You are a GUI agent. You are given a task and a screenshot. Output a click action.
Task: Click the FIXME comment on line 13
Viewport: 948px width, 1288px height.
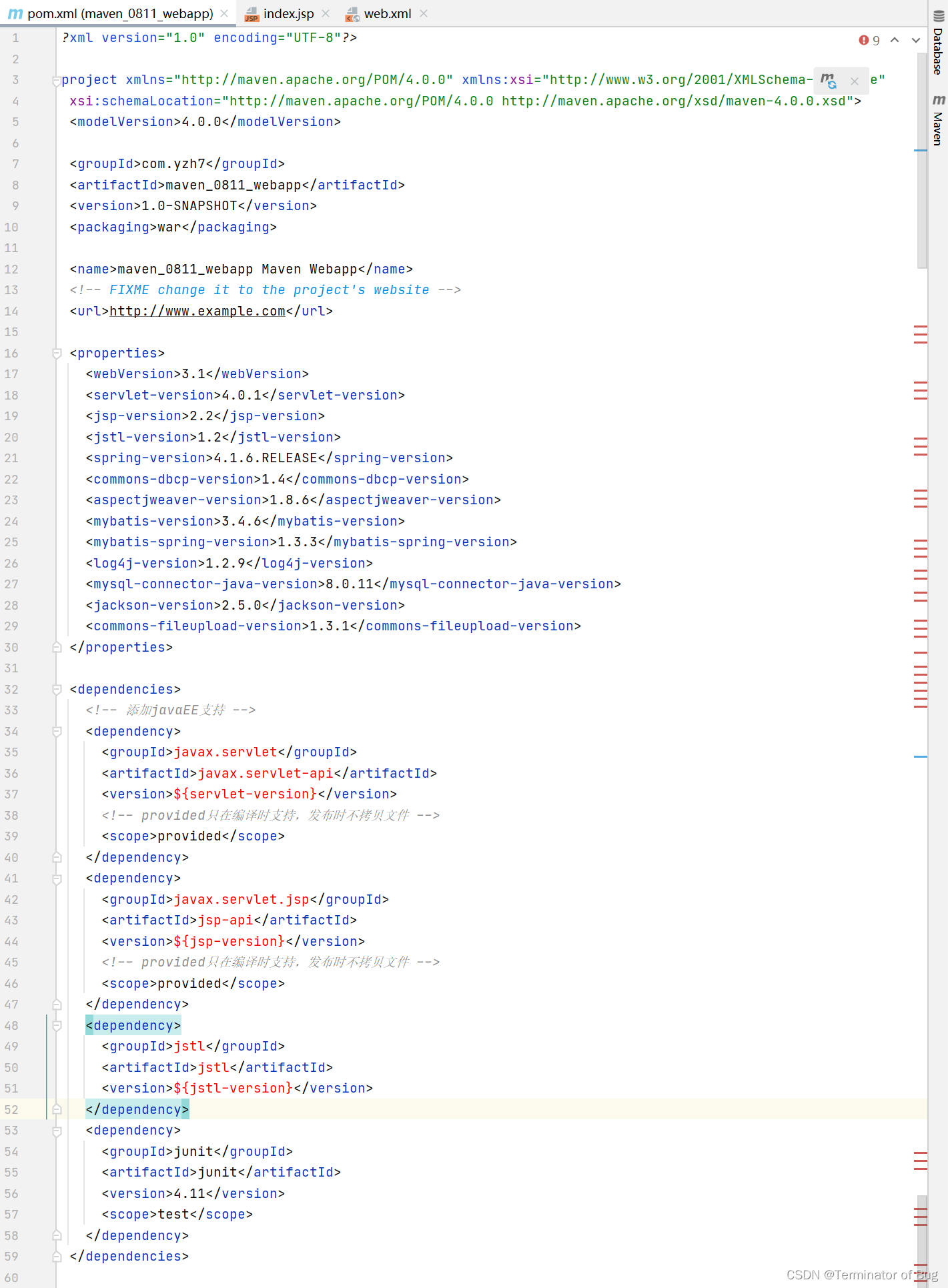point(266,290)
